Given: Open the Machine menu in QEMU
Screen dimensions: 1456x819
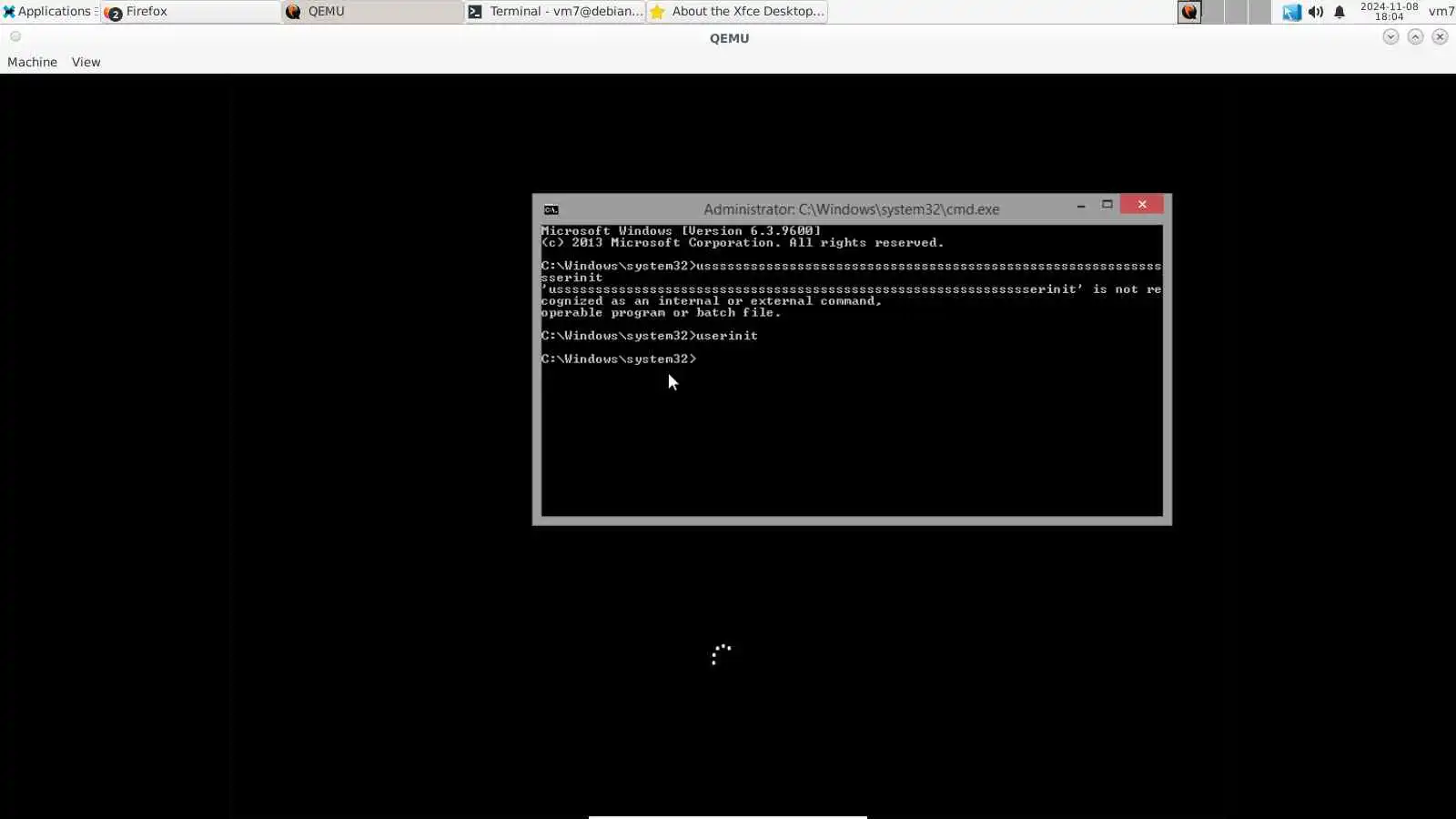Looking at the screenshot, I should 32,62.
